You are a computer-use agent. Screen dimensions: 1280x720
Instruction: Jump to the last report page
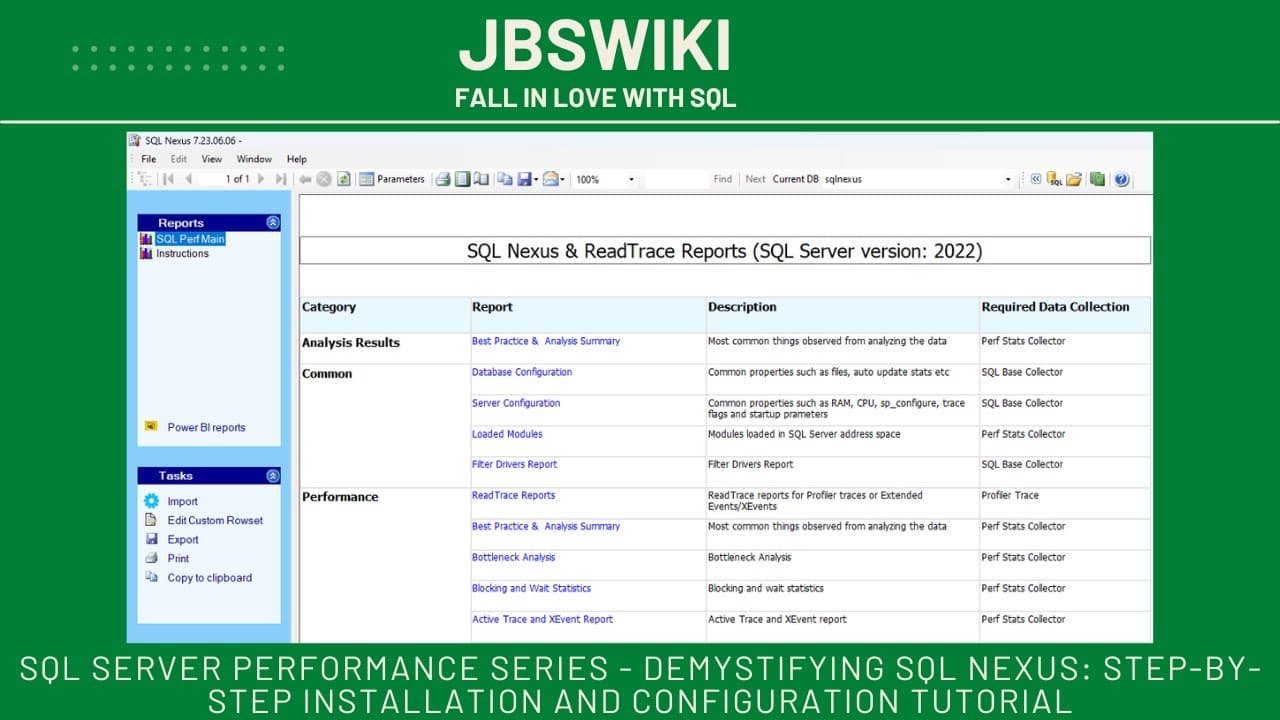pos(281,179)
